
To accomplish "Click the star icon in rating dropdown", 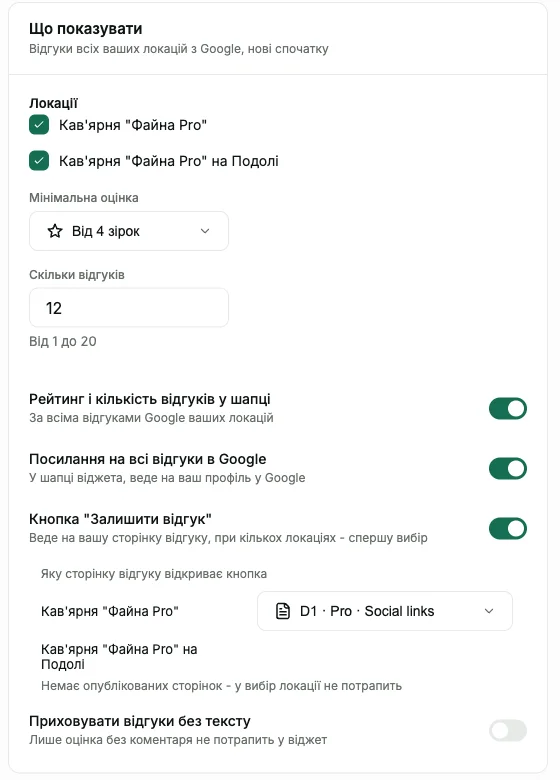I will click(x=55, y=231).
